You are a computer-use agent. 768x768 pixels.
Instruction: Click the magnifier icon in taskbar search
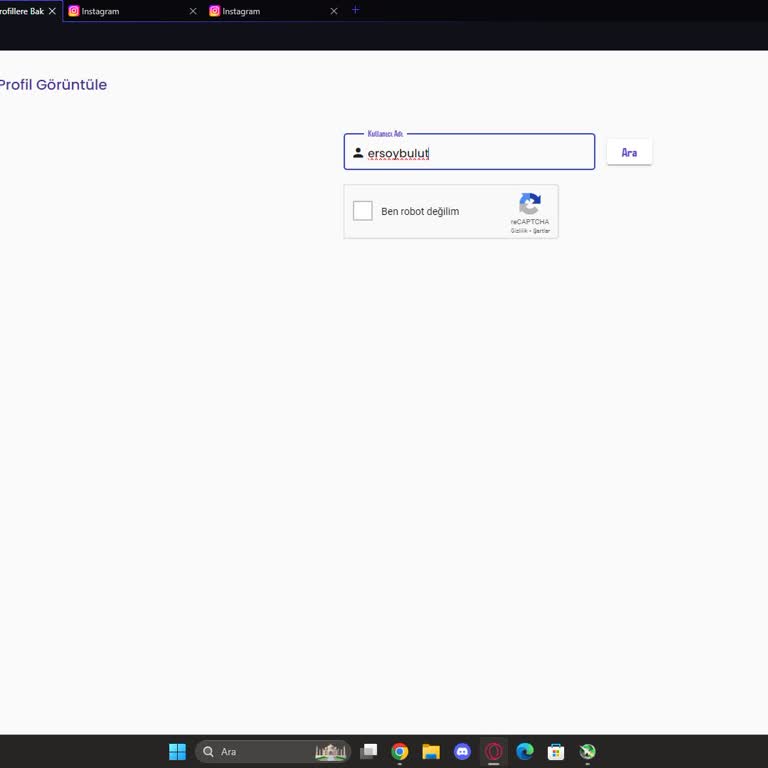[x=208, y=751]
